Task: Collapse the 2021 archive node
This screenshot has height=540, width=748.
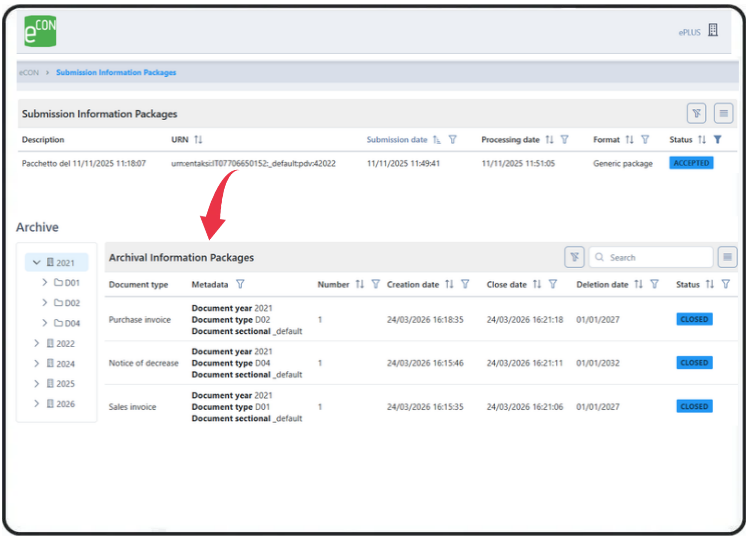Action: pyautogui.click(x=37, y=263)
